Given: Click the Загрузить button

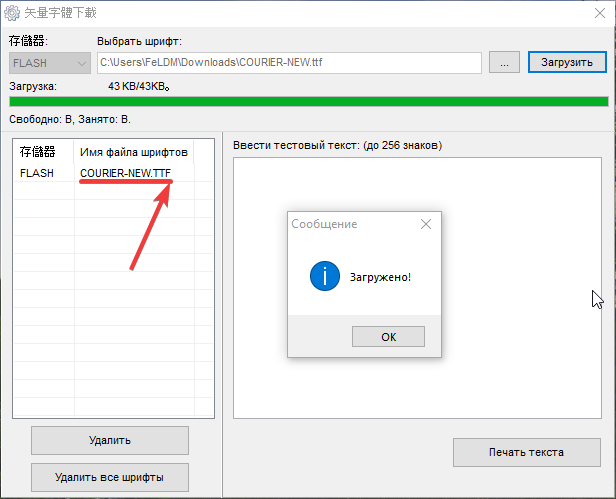Looking at the screenshot, I should click(567, 62).
